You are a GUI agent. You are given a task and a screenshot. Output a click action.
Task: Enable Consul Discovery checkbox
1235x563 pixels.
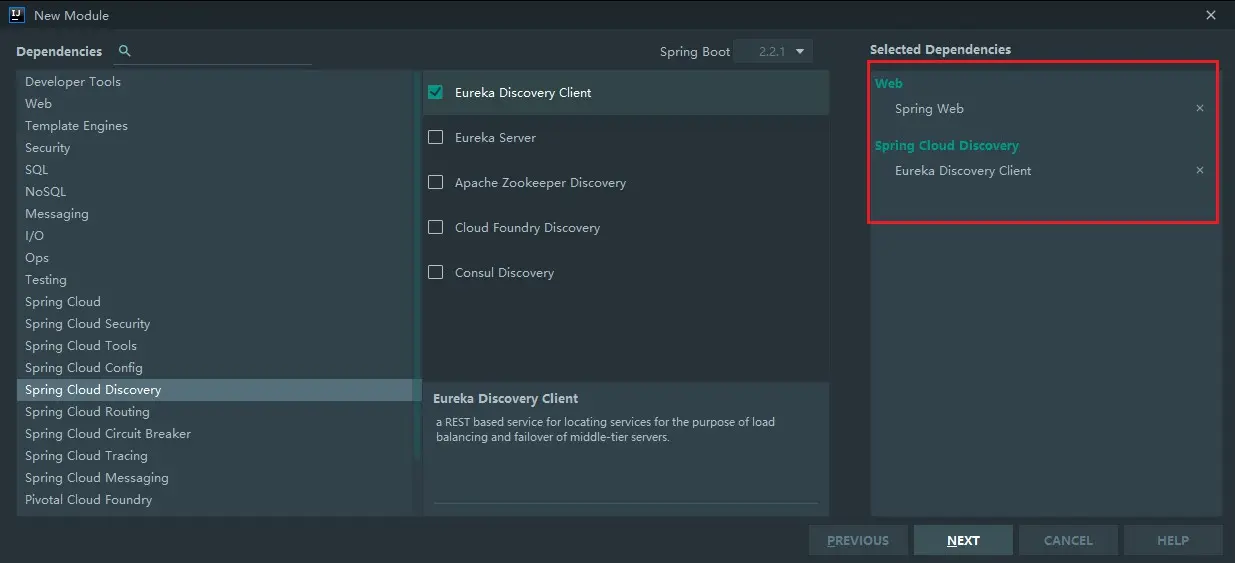coord(436,272)
